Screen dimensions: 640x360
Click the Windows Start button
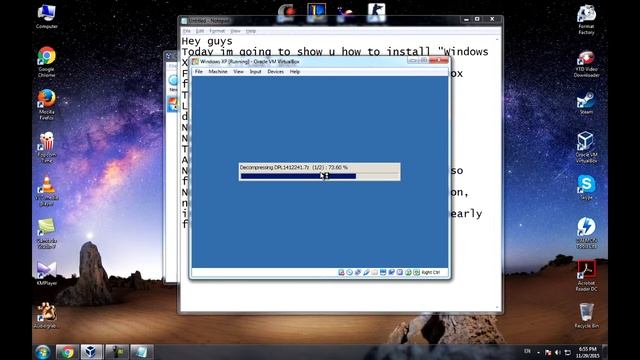(x=42, y=352)
